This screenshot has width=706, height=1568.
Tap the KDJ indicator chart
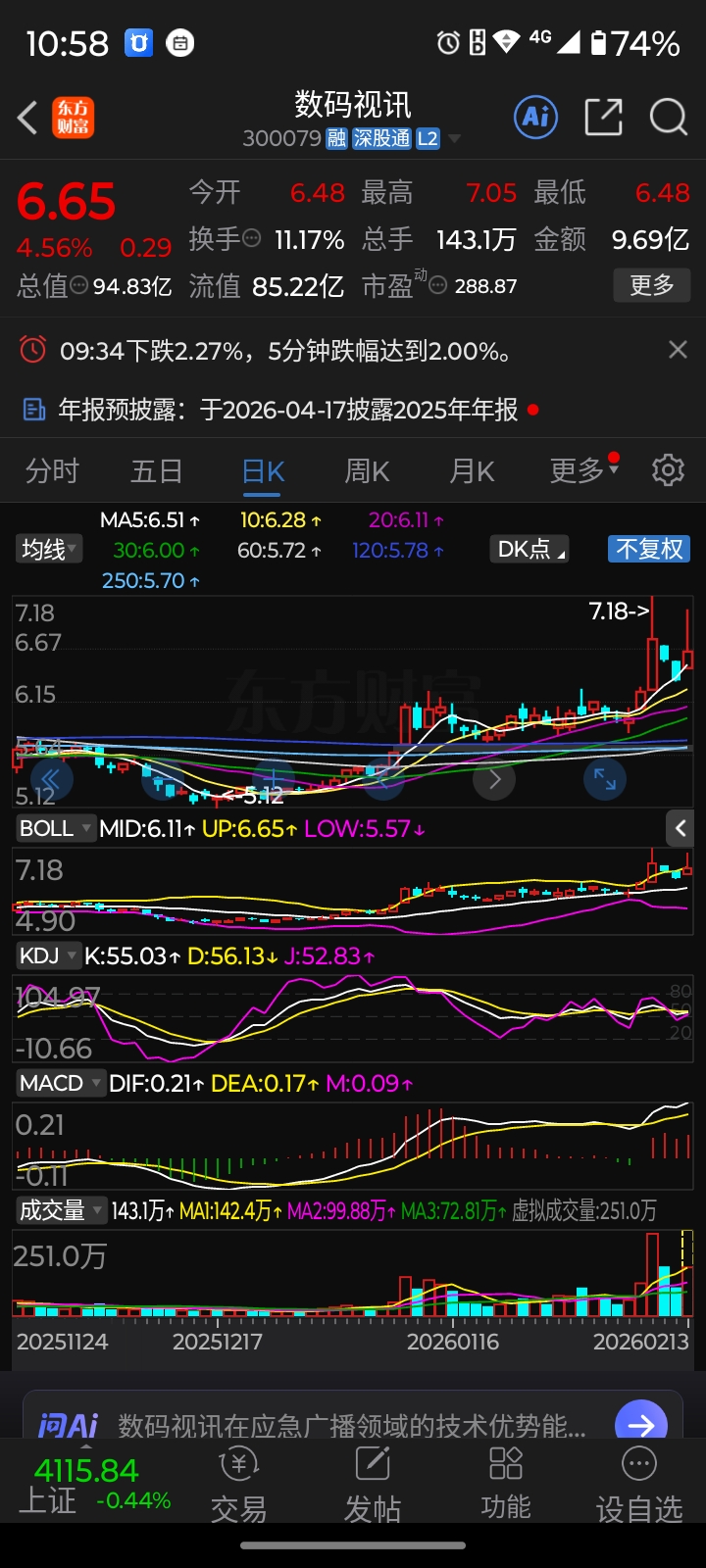pos(353,1018)
